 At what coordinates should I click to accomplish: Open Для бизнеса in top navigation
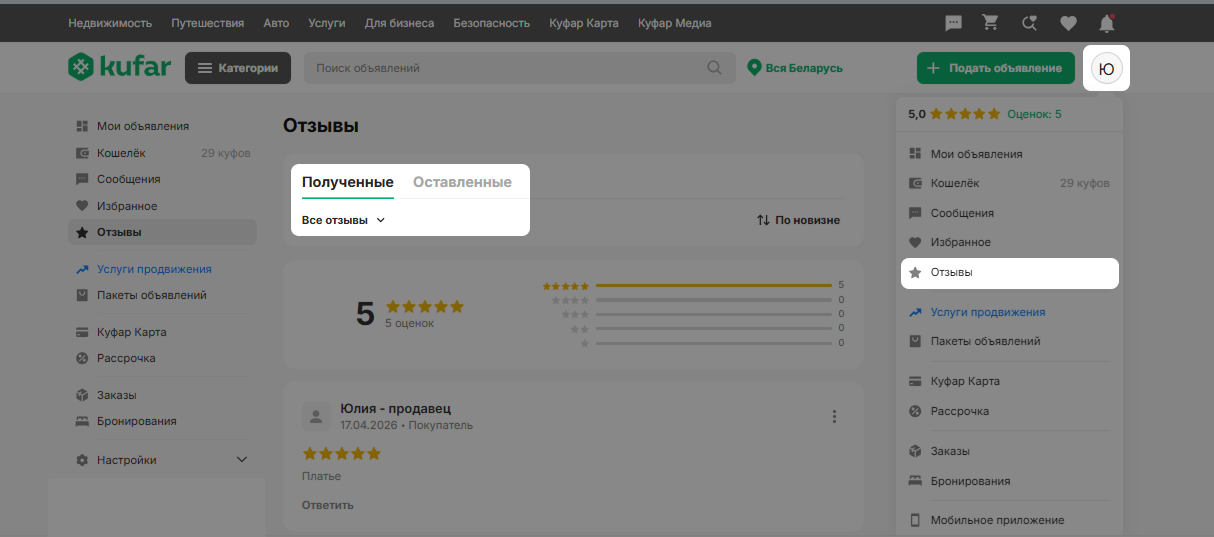[x=399, y=22]
